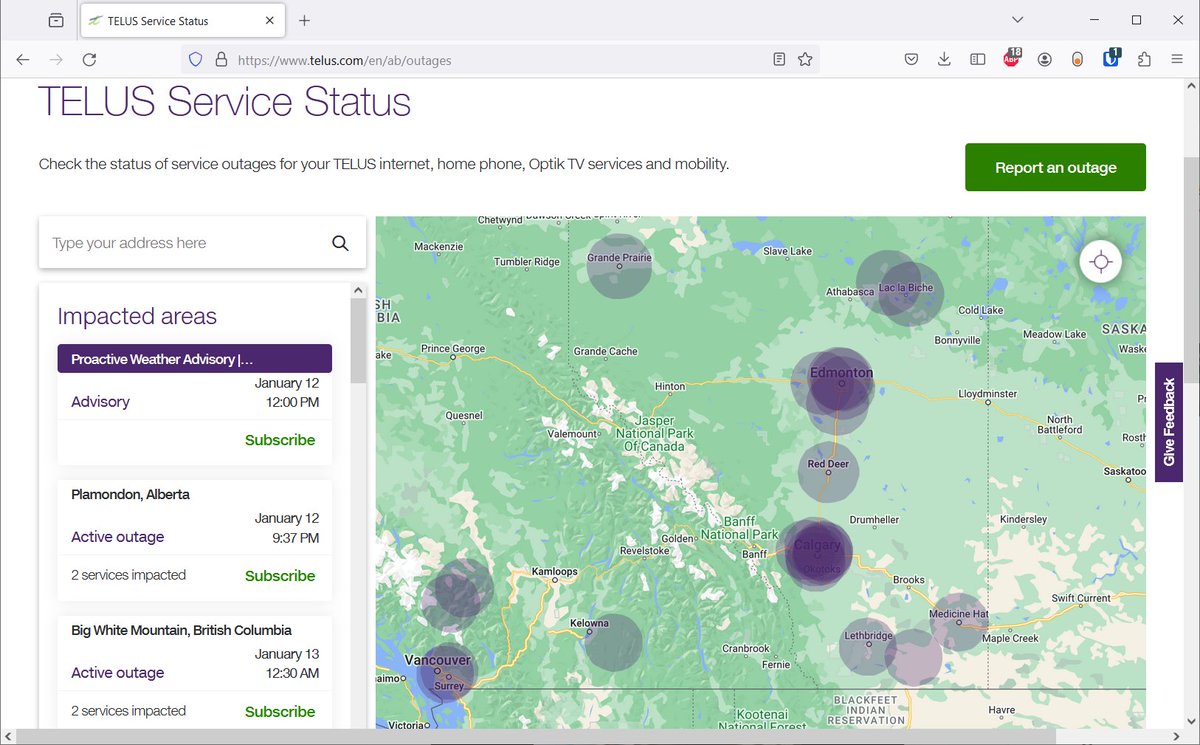
Task: Open the Firefox hamburger menu
Action: (1177, 60)
